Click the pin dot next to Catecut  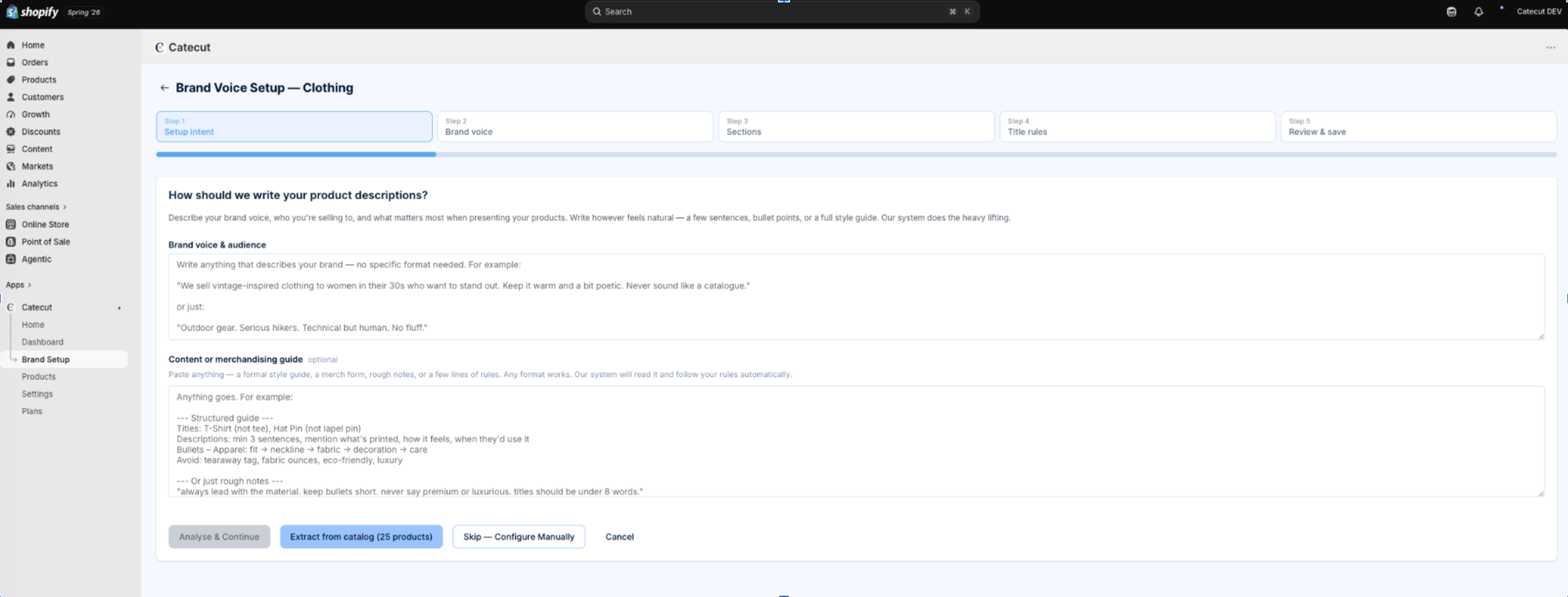tap(119, 308)
